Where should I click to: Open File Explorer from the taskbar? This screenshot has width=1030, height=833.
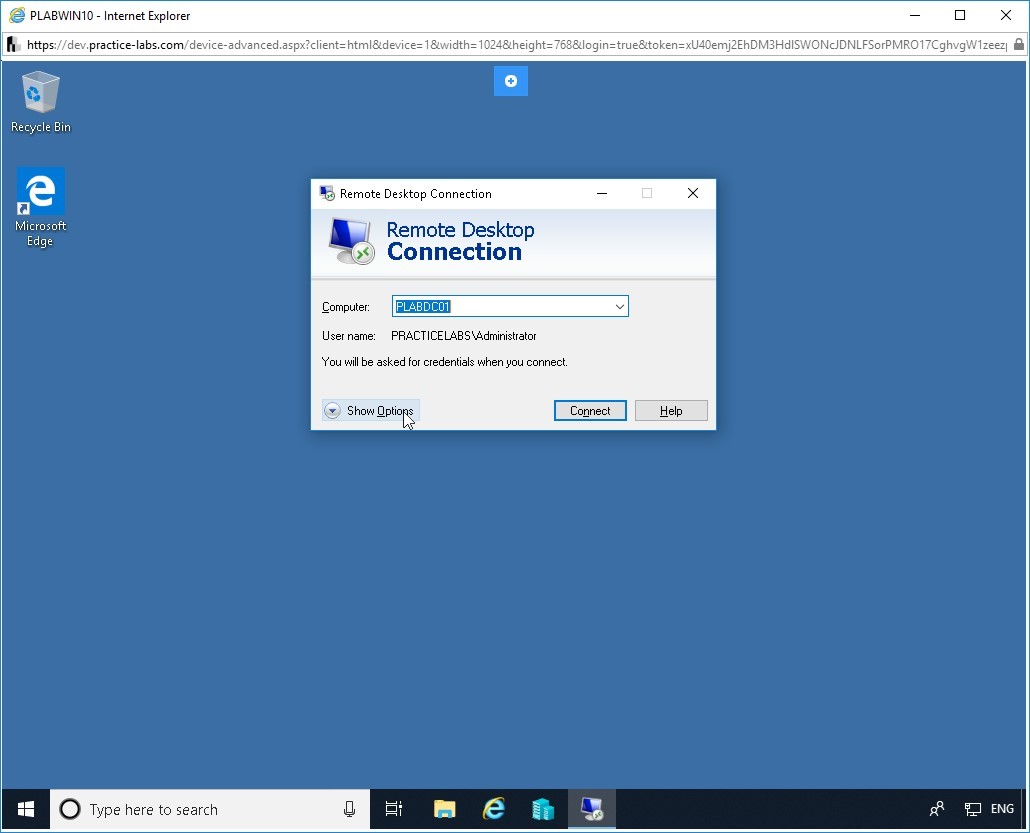445,809
